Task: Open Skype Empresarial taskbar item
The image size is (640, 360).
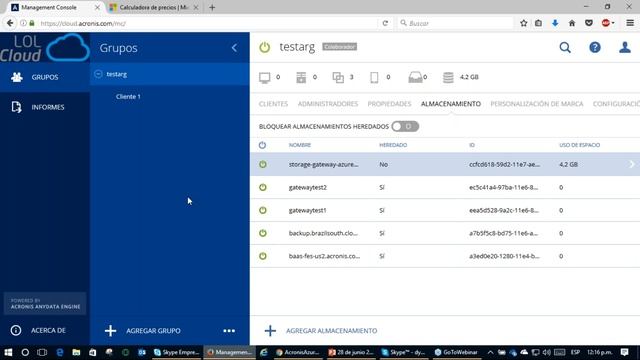Action: pos(176,352)
